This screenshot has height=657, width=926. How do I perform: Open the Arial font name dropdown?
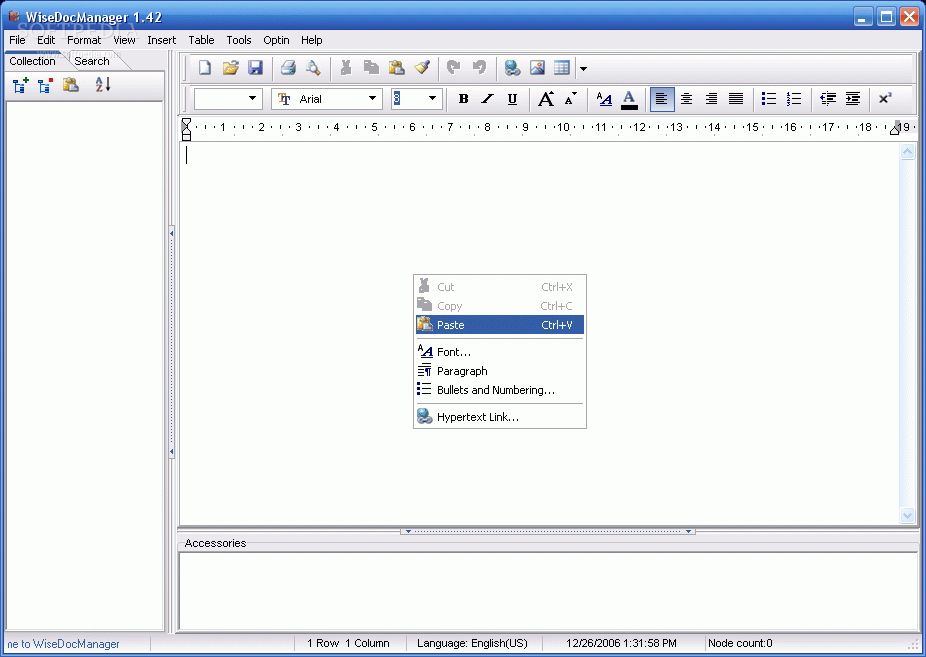click(x=372, y=99)
